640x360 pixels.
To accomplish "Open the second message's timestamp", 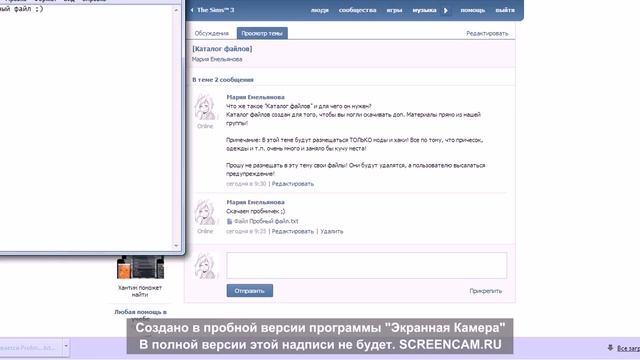I will (246, 231).
